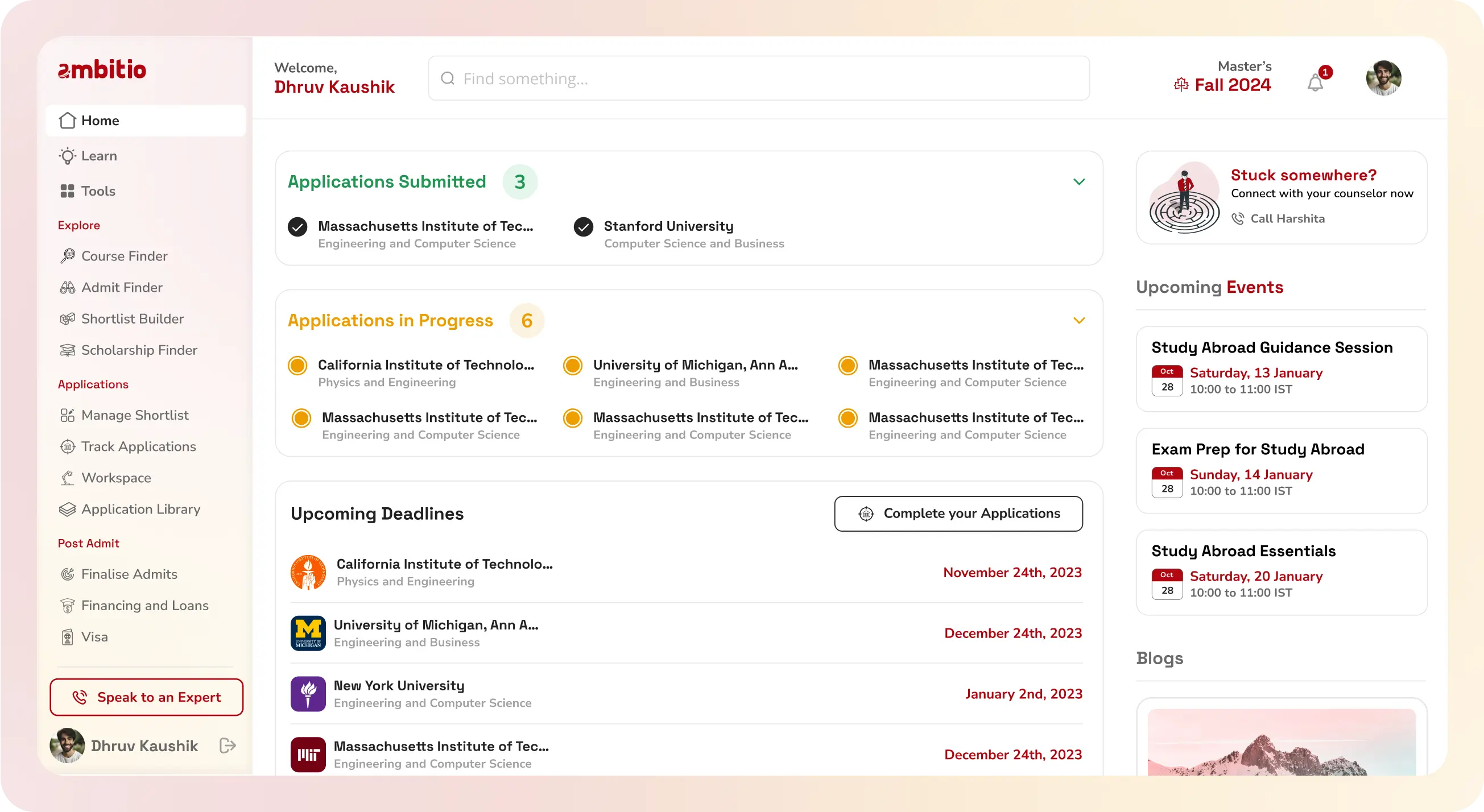1484x812 pixels.
Task: Click submitted MIT application checkmark
Action: pos(297,227)
